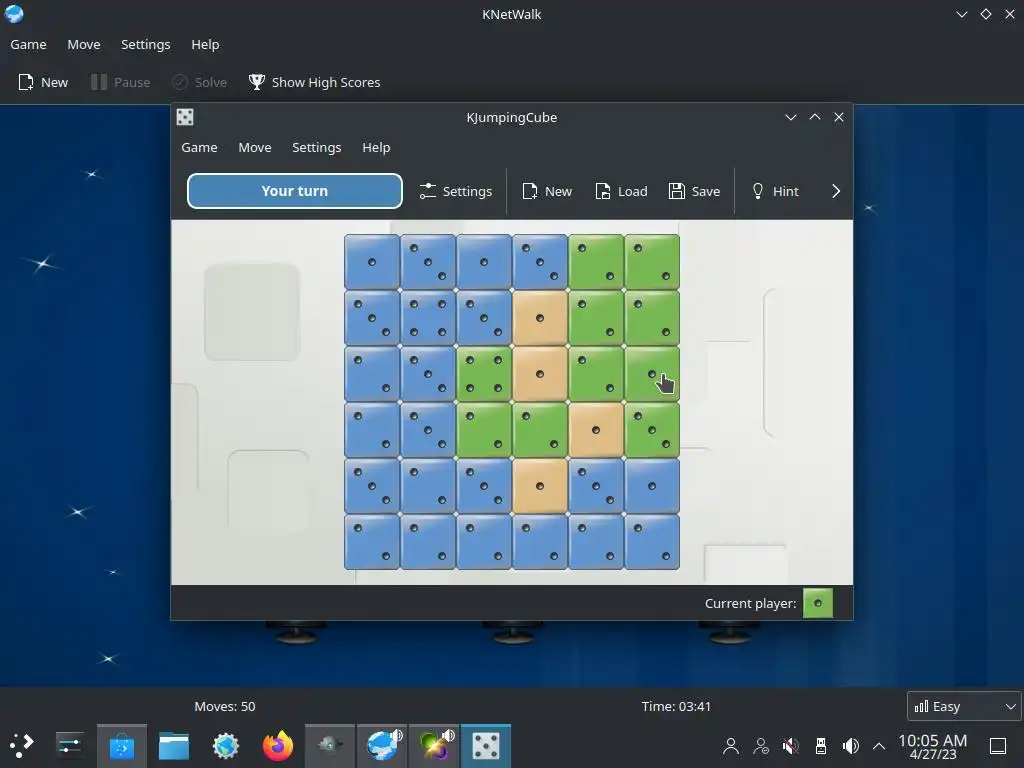Viewport: 1024px width, 768px height.
Task: Click Load in KJumpingCube toolbar
Action: pyautogui.click(x=621, y=191)
